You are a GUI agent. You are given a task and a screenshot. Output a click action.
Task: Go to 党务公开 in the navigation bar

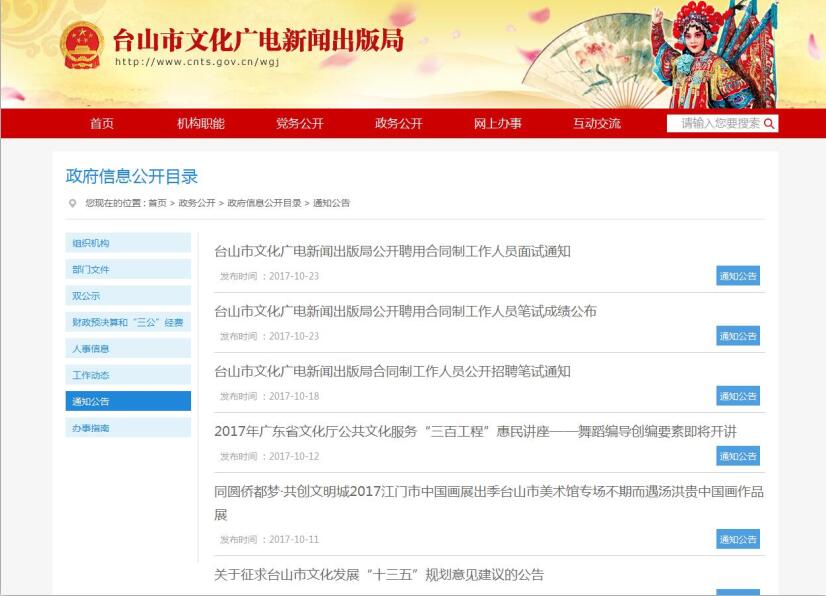click(x=300, y=124)
